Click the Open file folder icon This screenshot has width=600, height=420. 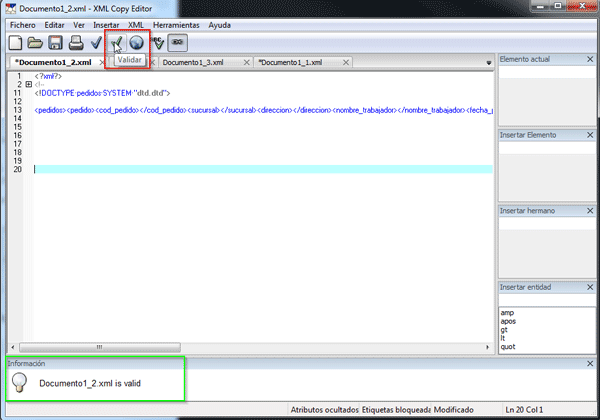35,43
